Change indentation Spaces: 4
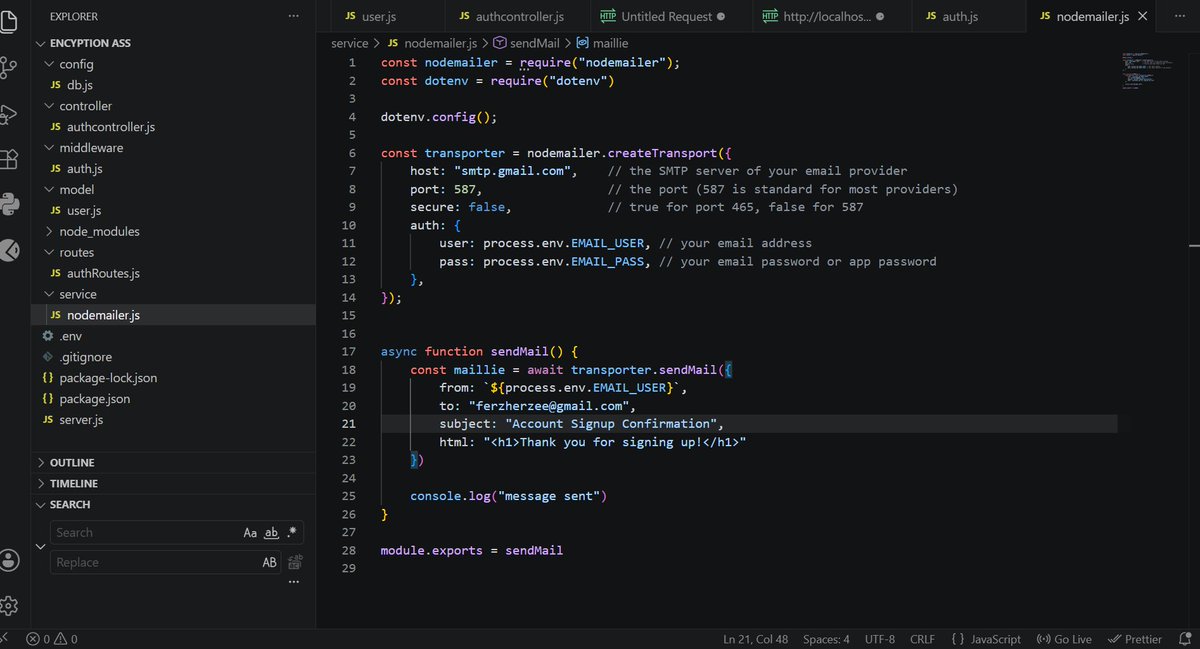1200x649 pixels. [826, 639]
